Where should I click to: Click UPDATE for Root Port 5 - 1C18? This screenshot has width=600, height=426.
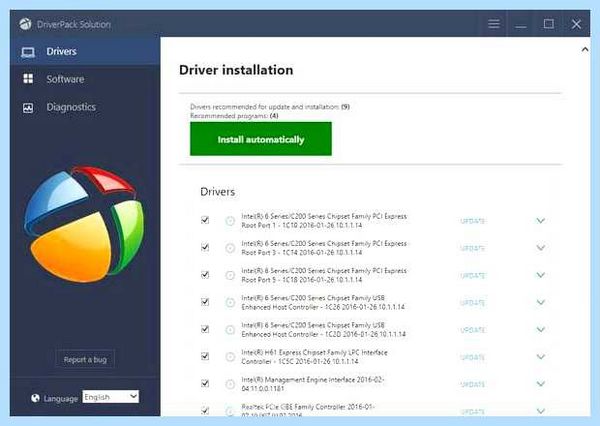coord(473,276)
